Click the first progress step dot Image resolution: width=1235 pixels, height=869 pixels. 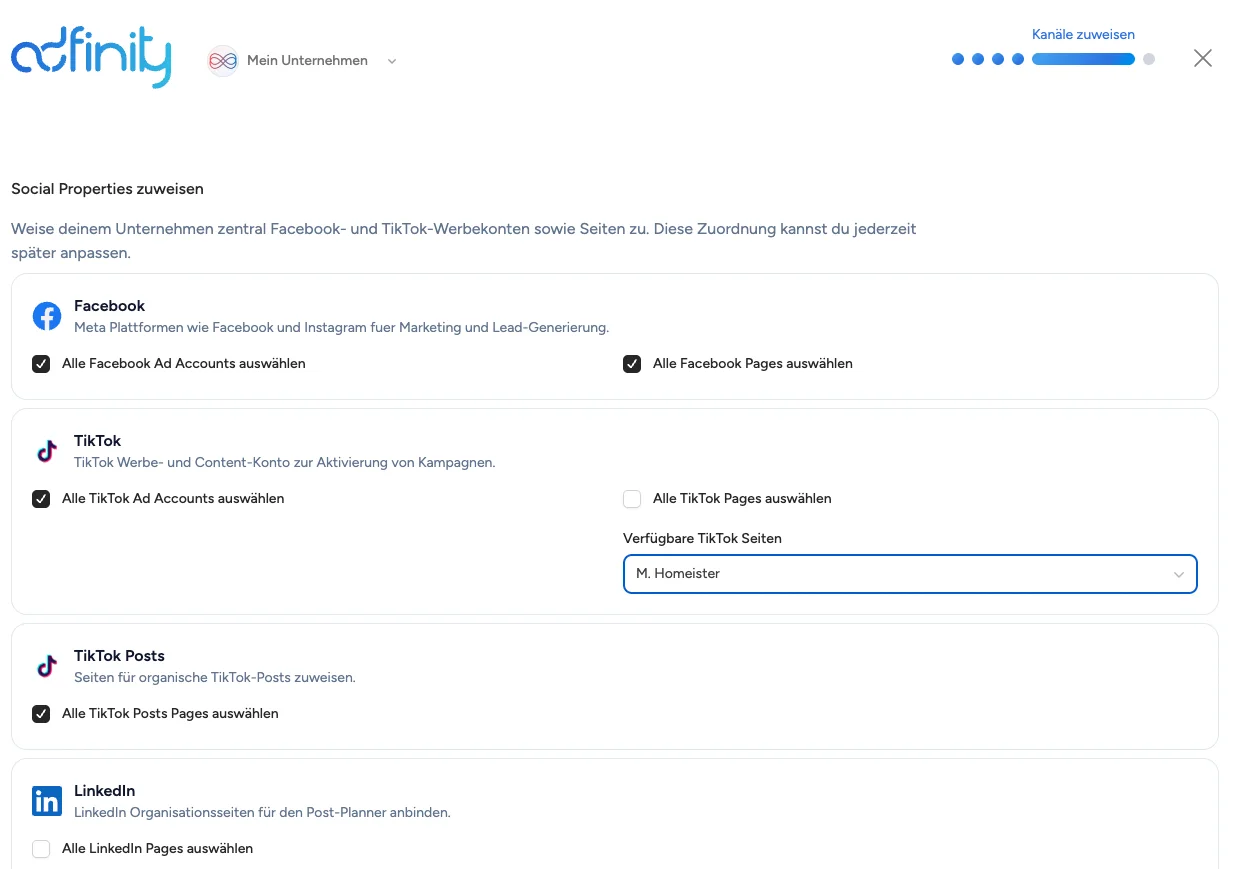958,59
